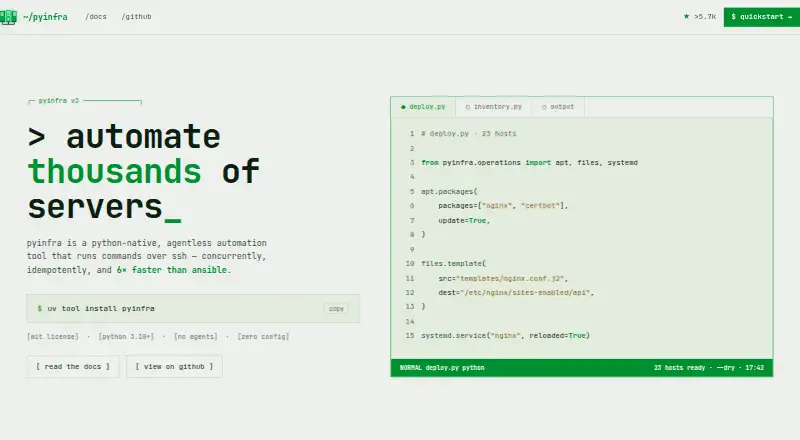Click the green word 'thousands' in the heading
This screenshot has height=440, width=800.
[114, 171]
